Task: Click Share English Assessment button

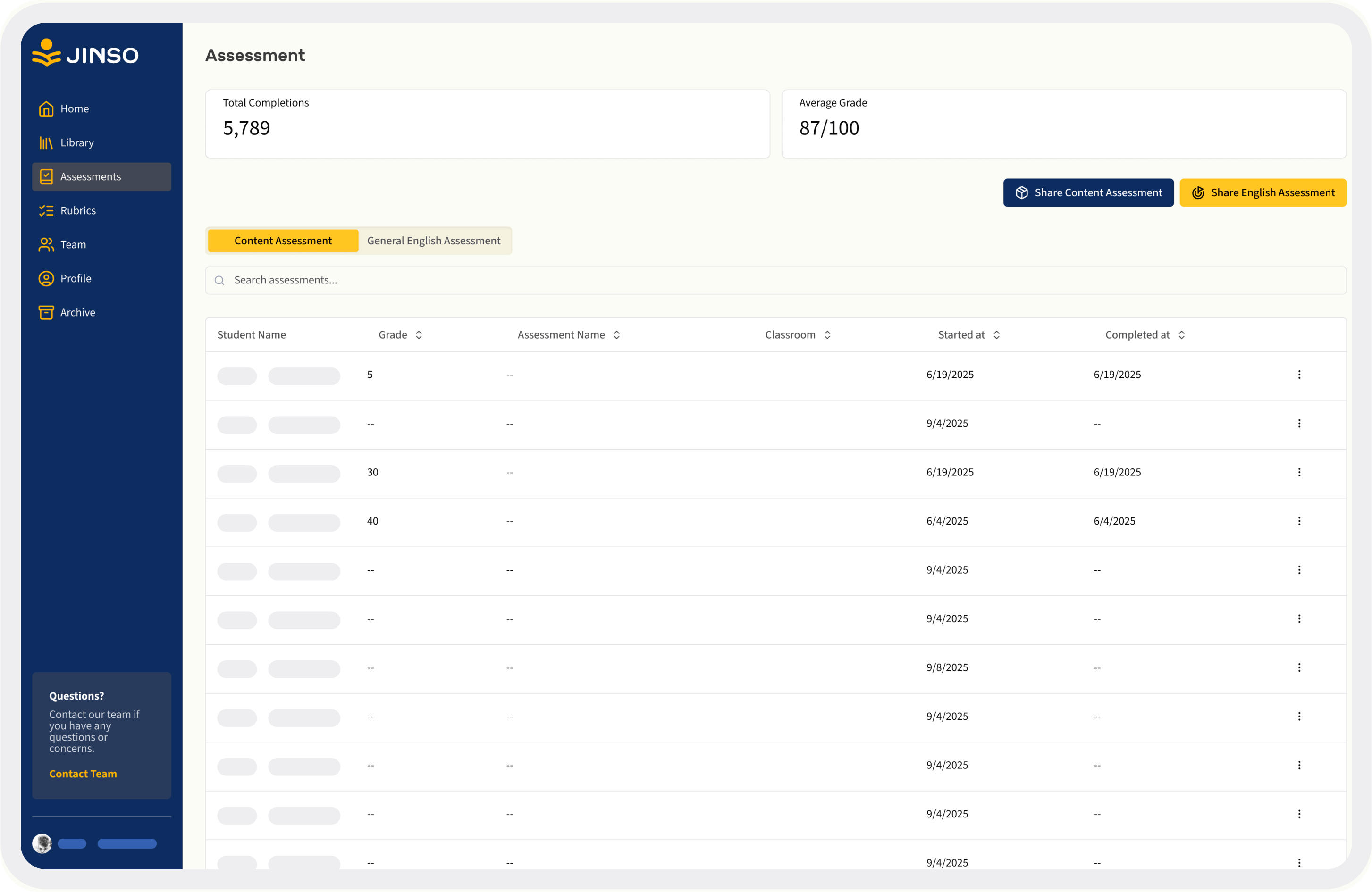Action: (1263, 193)
